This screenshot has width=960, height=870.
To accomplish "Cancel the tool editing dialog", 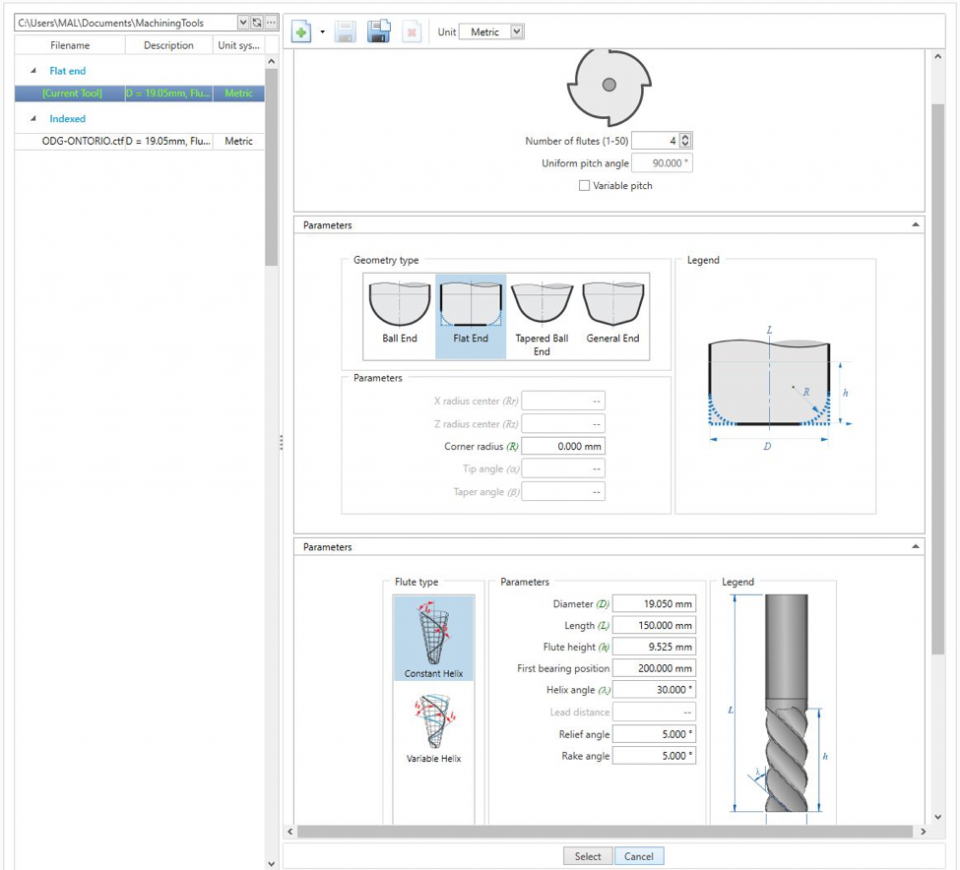I will [639, 856].
